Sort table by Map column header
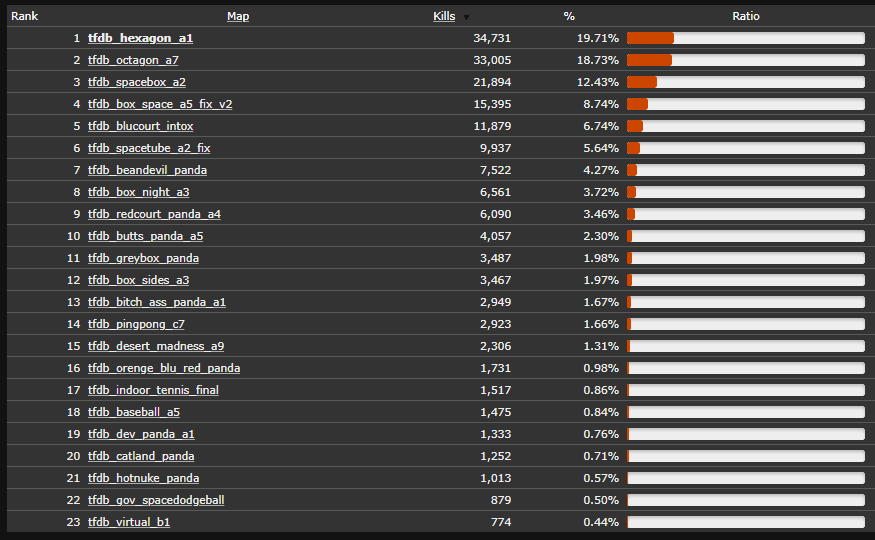The height and width of the screenshot is (540, 875). (x=238, y=16)
